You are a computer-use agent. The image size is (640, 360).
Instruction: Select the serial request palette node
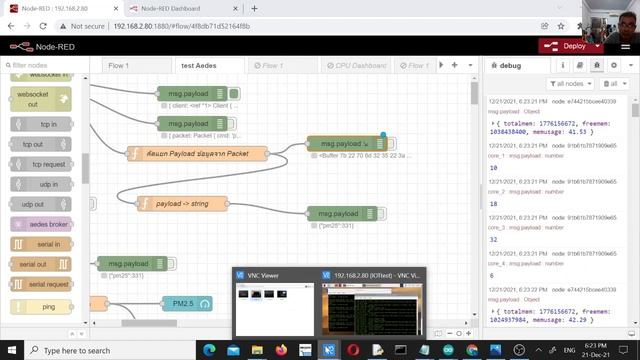pos(41,284)
